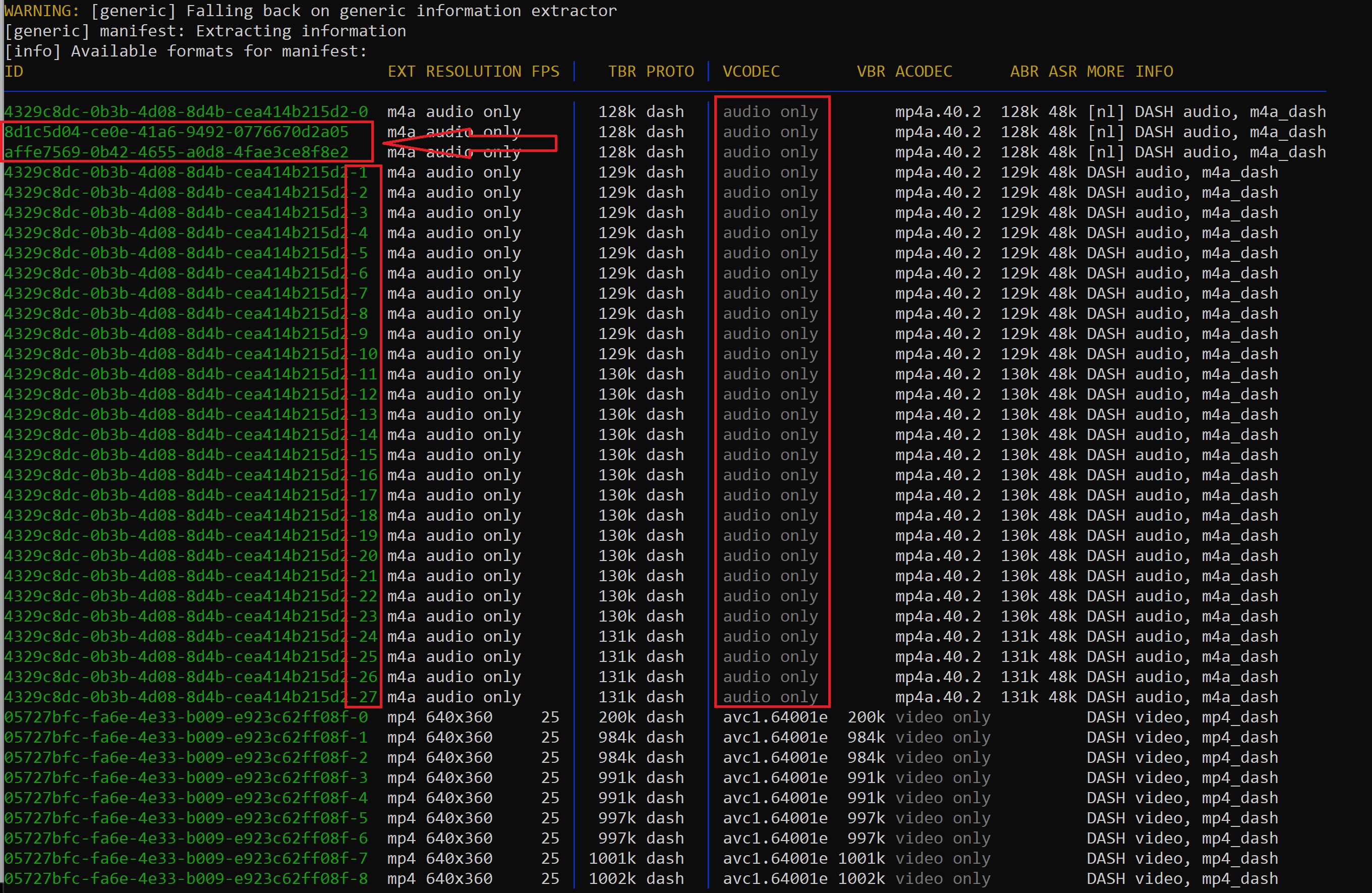Click the PROTO column header
The height and width of the screenshot is (893, 1372).
click(x=669, y=72)
